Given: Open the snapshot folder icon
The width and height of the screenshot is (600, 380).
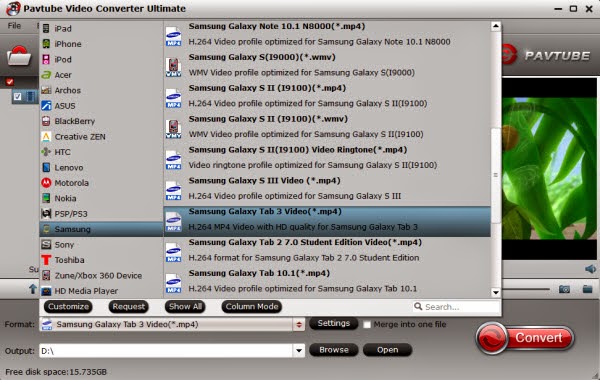Looking at the screenshot, I should [x=587, y=289].
